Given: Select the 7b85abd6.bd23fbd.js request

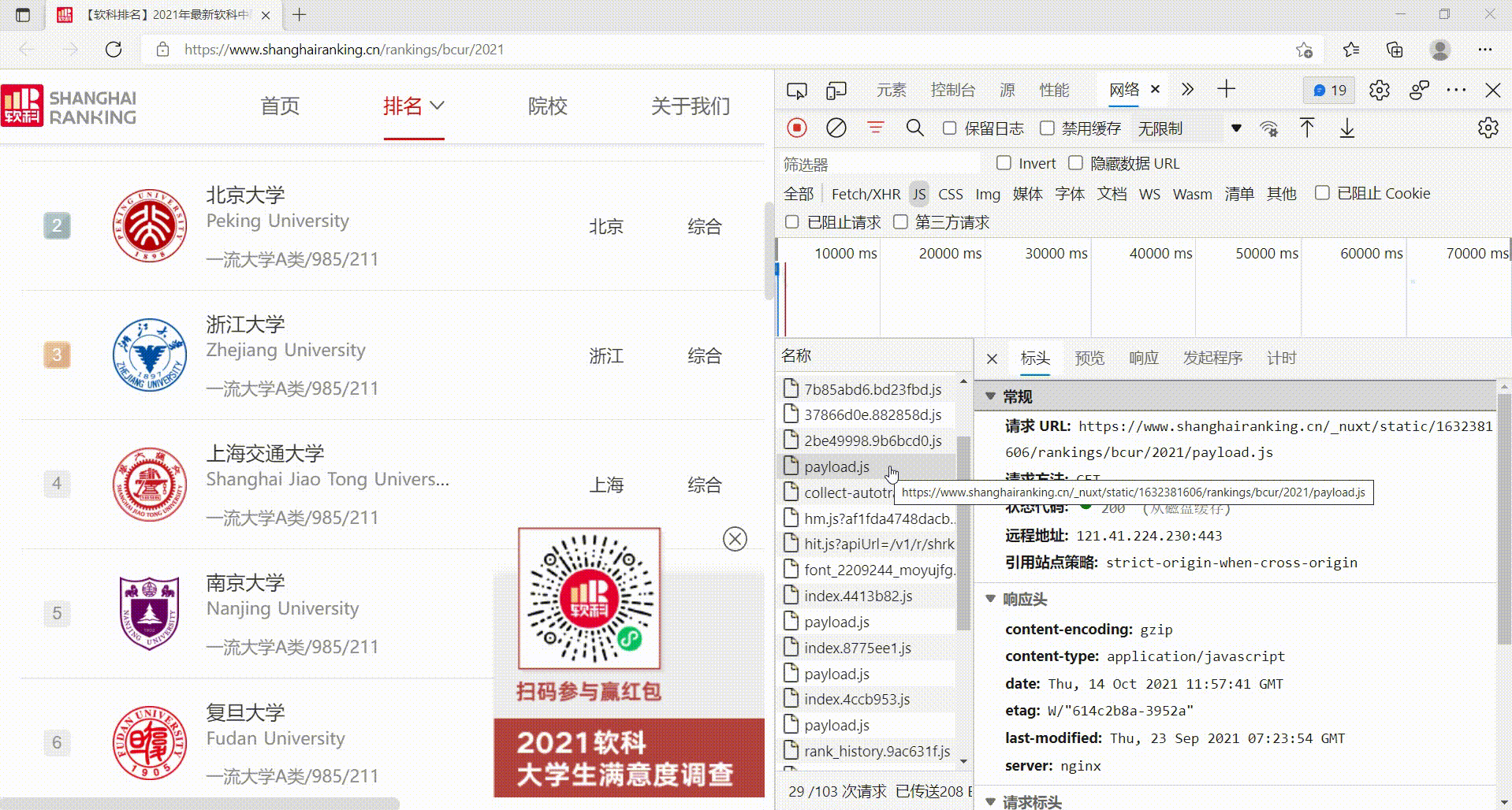Looking at the screenshot, I should click(x=873, y=389).
